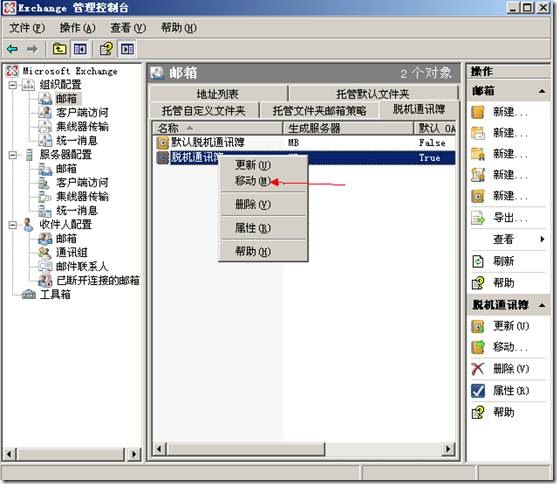
Task: Select Microsoft Exchange root node
Action: [x=70, y=71]
